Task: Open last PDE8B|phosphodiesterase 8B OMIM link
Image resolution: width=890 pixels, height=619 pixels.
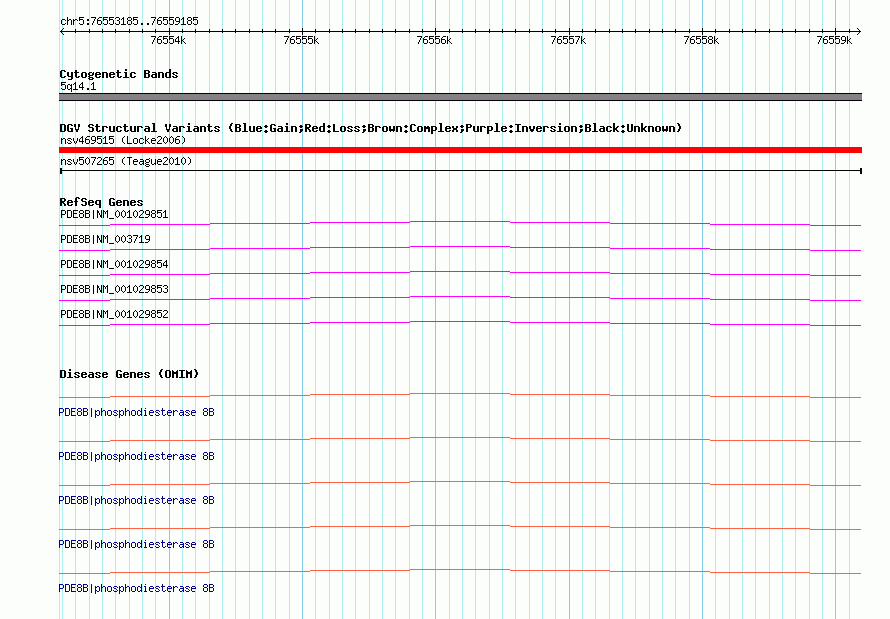Action: tap(136, 588)
